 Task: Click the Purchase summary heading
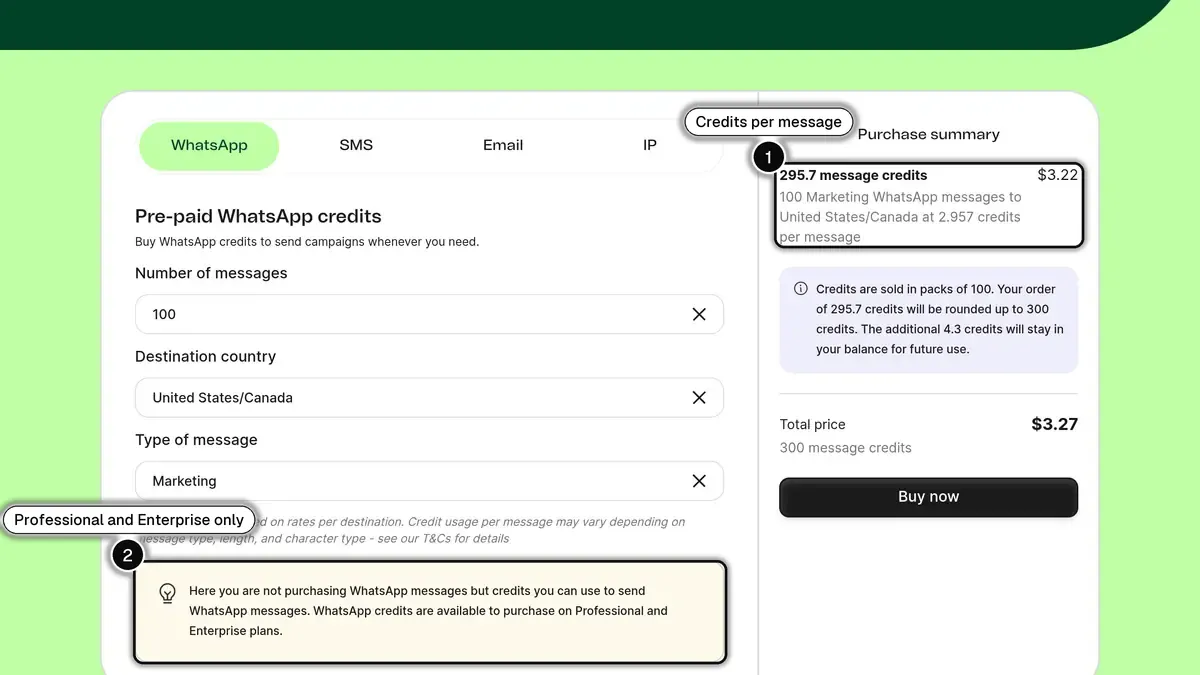pyautogui.click(x=928, y=134)
